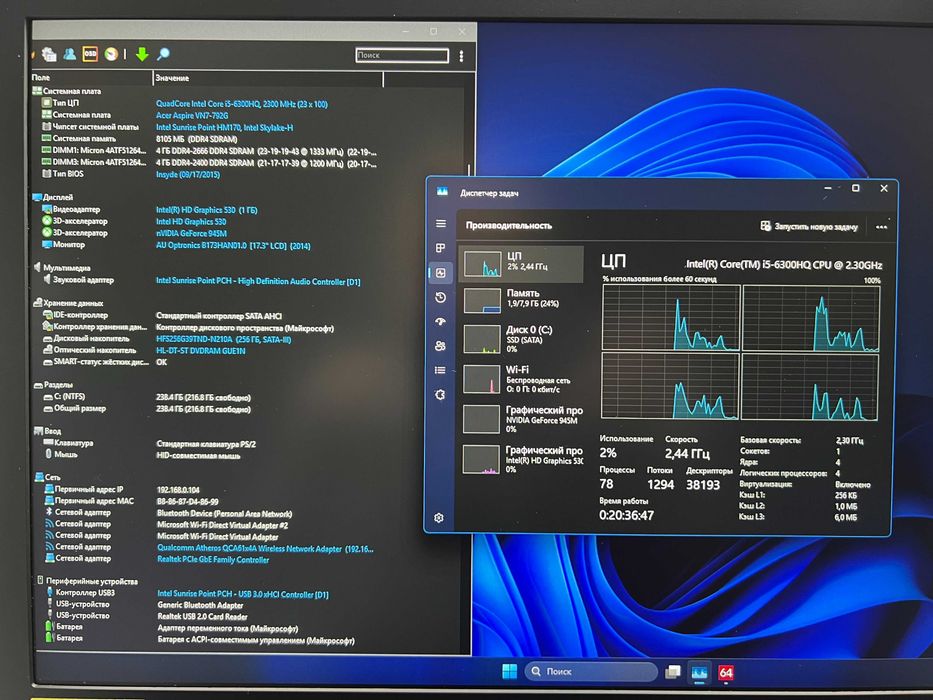
Task: Focus the Поиск search field in AIDA64
Action: tap(402, 55)
